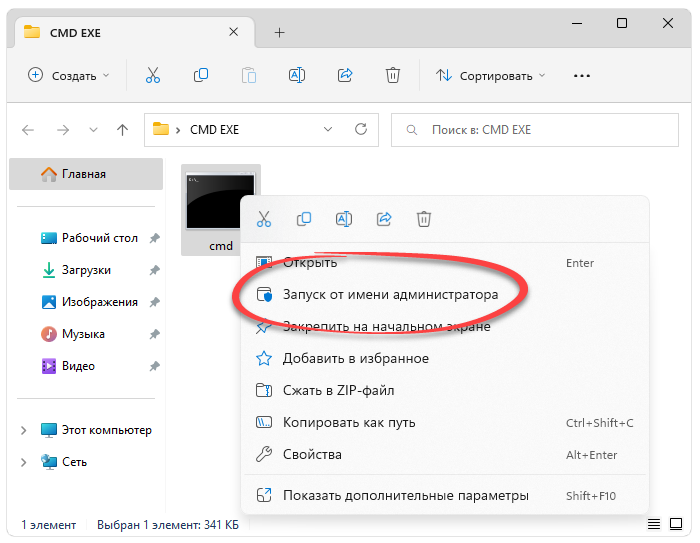This screenshot has width=700, height=543.
Task: Click the Rename icon in the top toolbar
Action: click(x=297, y=75)
